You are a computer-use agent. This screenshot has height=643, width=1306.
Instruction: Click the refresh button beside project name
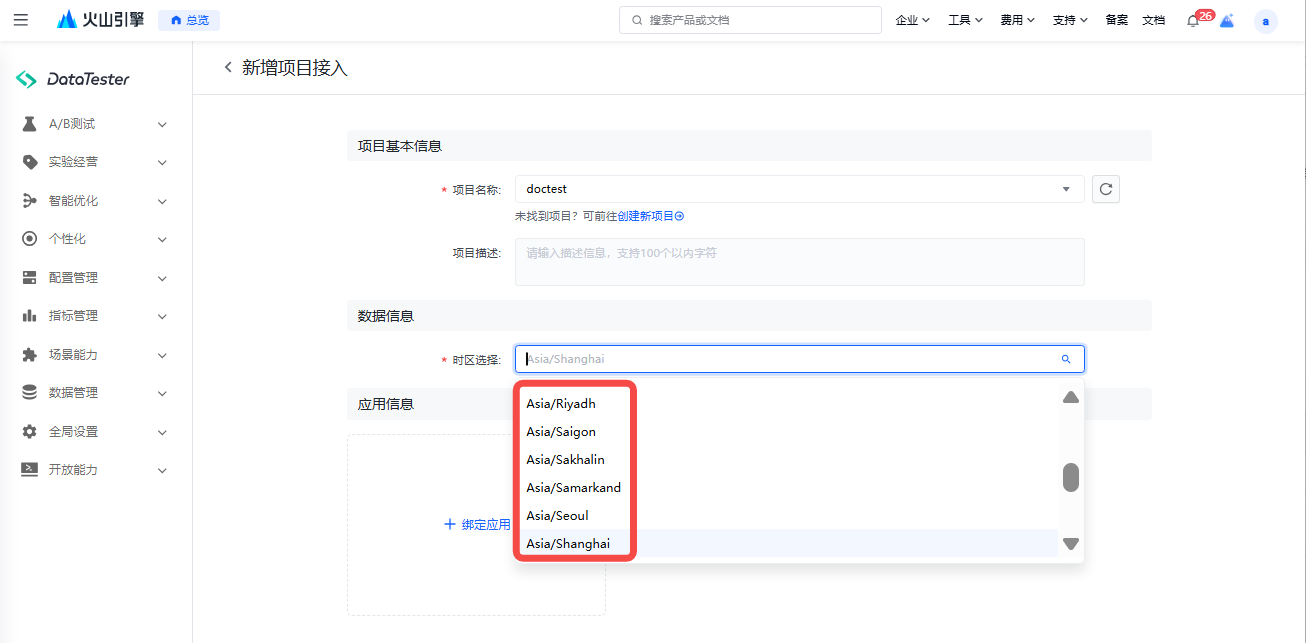[x=1105, y=189]
